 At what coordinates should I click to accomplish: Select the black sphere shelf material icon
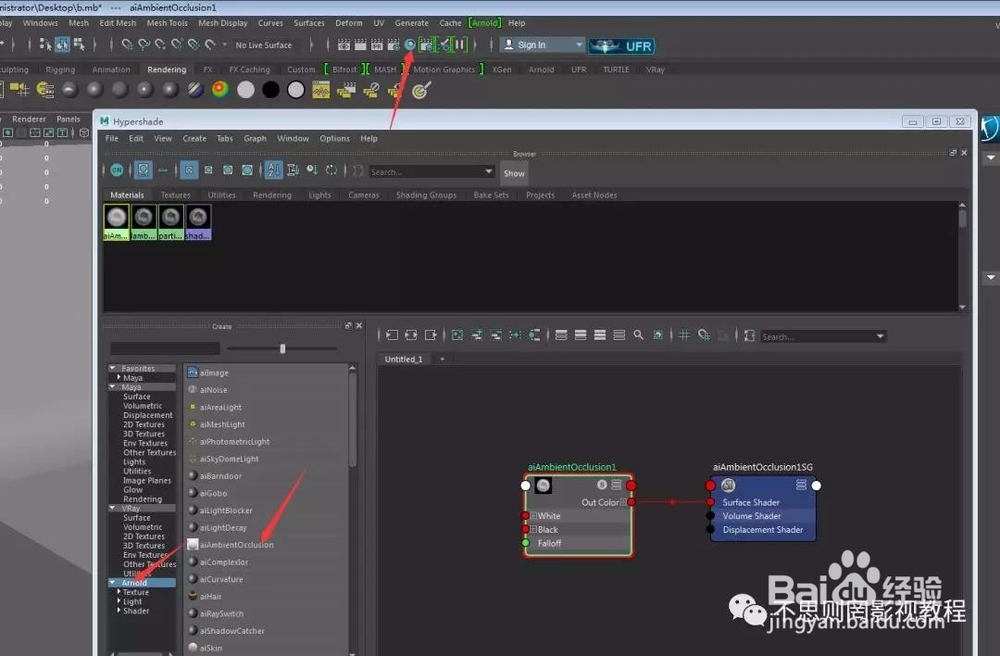[x=270, y=90]
